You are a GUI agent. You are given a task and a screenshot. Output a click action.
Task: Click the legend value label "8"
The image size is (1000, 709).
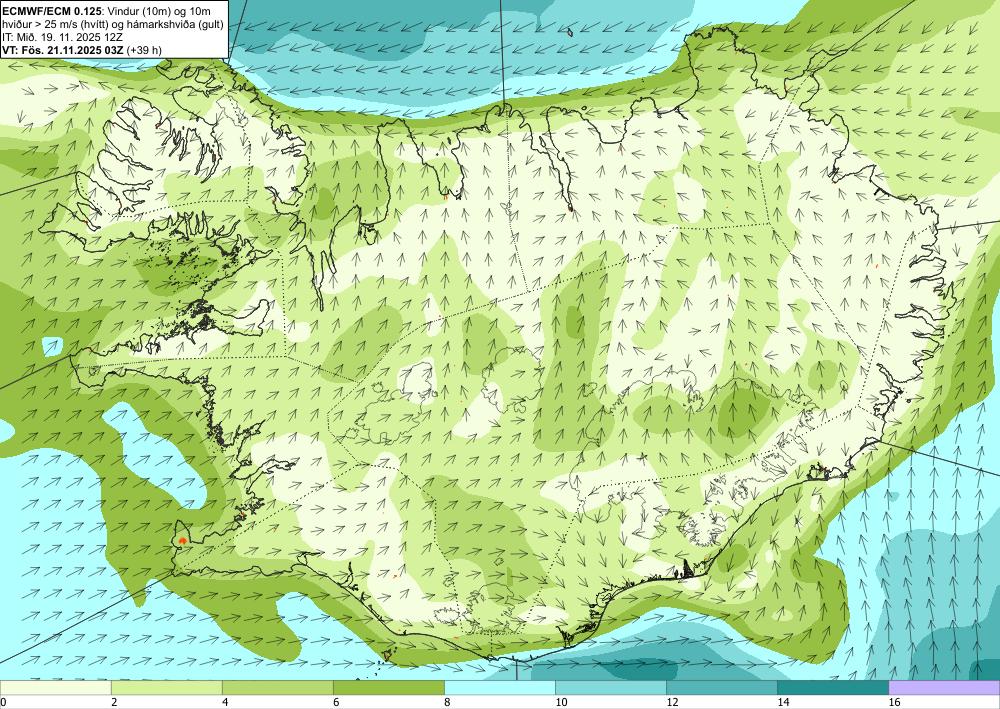coord(447,702)
